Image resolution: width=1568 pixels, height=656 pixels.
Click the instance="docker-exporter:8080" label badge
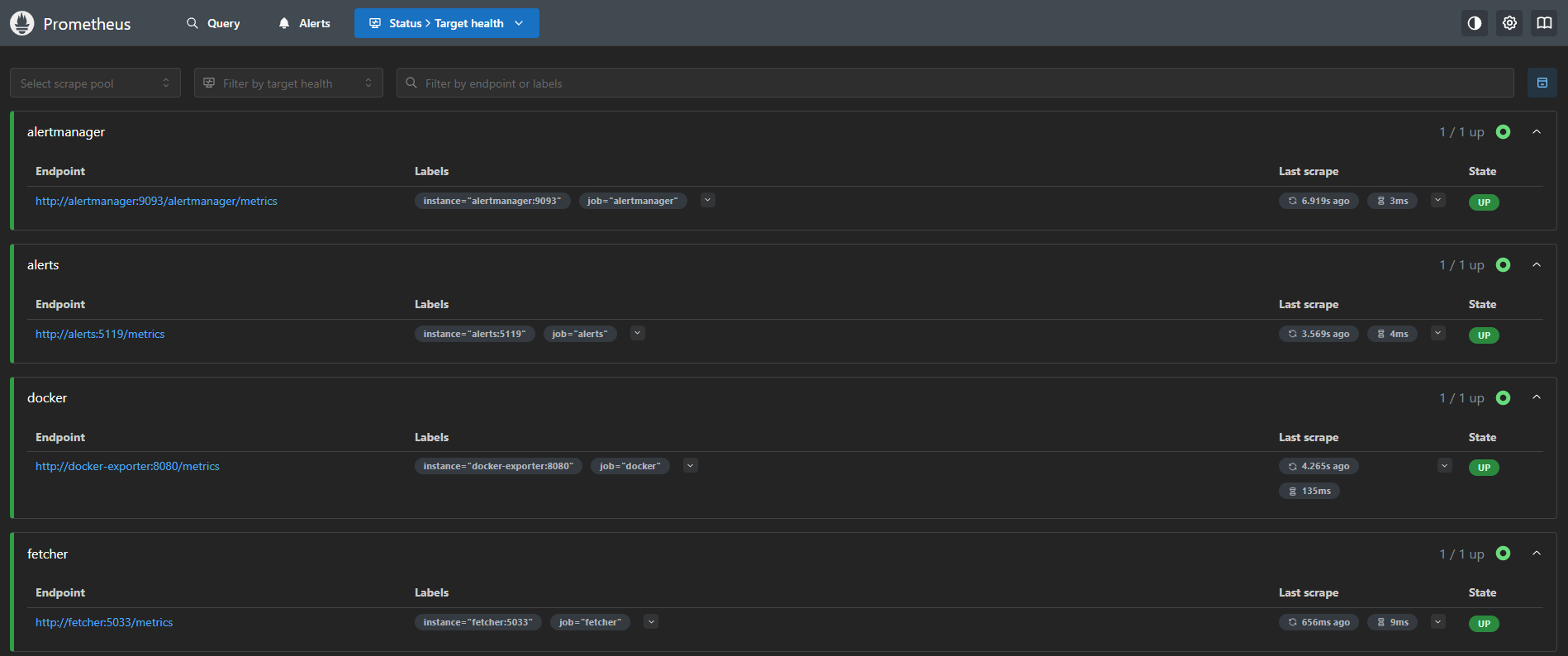[x=498, y=466]
